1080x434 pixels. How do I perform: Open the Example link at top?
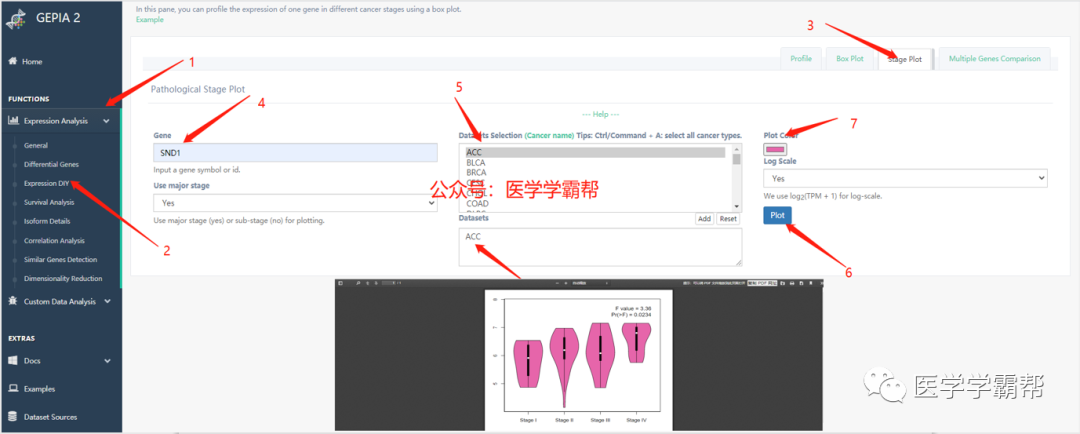pyautogui.click(x=150, y=19)
